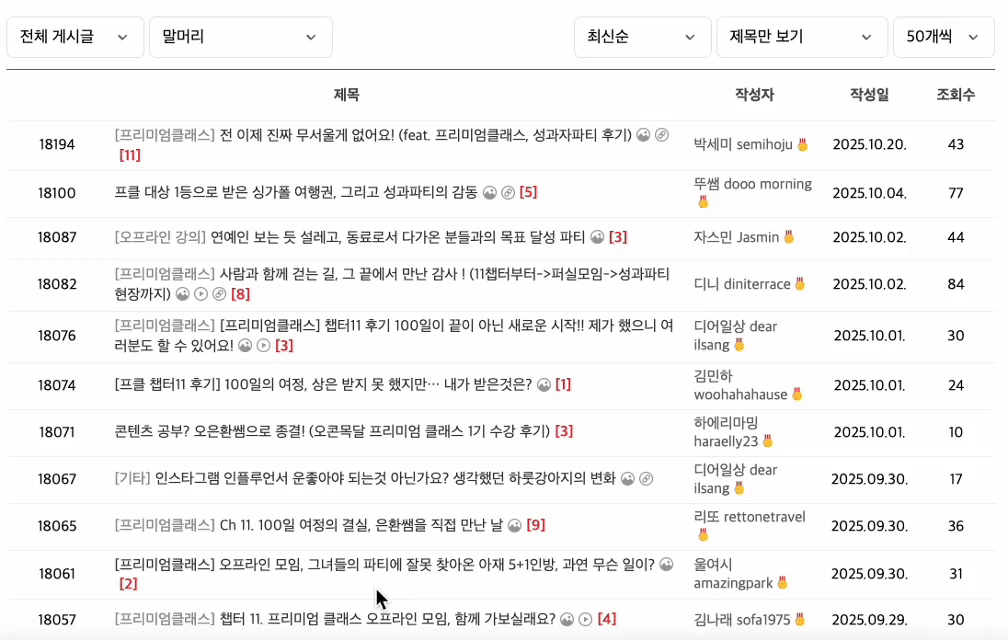The image size is (1008, 640).
Task: Click the image icon on post 18087
Action: click(597, 238)
